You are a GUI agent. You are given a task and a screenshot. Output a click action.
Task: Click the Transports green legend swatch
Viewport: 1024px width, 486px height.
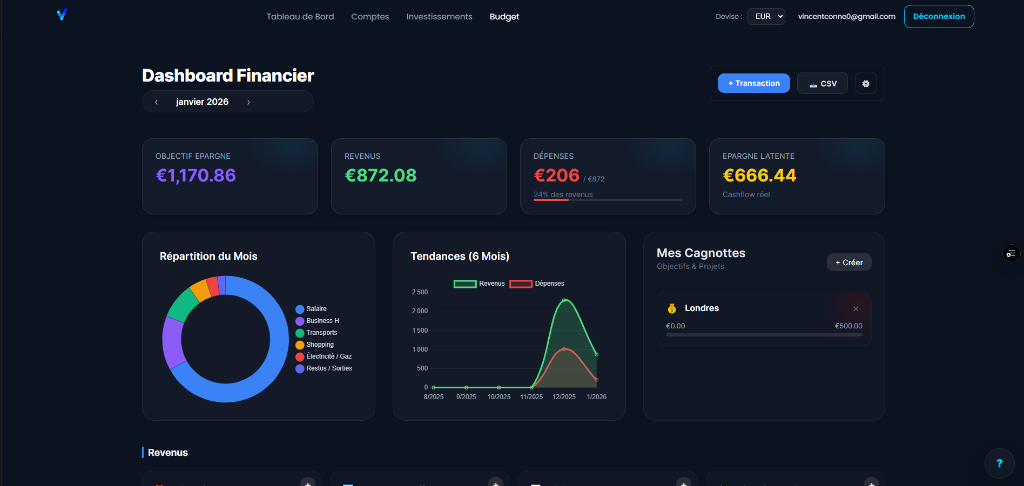300,333
